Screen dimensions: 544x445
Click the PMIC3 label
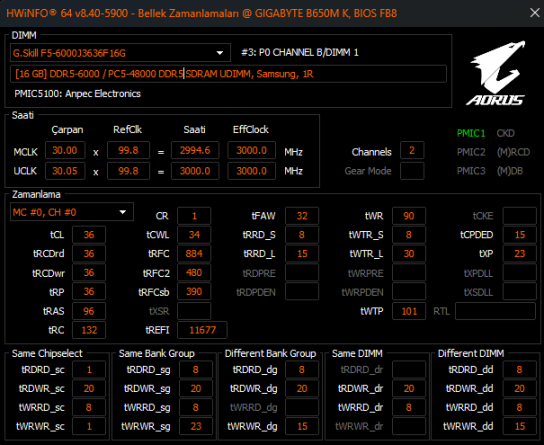coord(471,171)
